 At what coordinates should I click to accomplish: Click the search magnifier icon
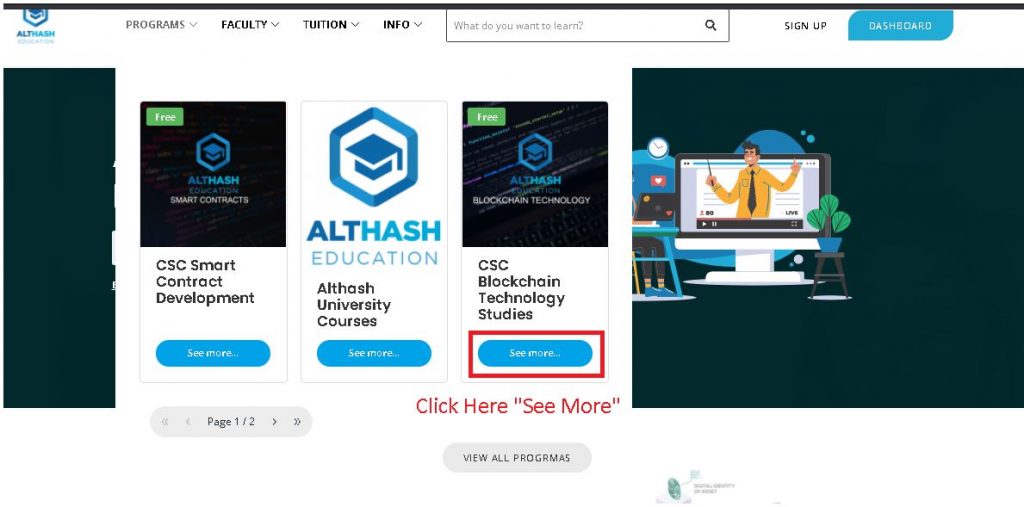pos(711,25)
